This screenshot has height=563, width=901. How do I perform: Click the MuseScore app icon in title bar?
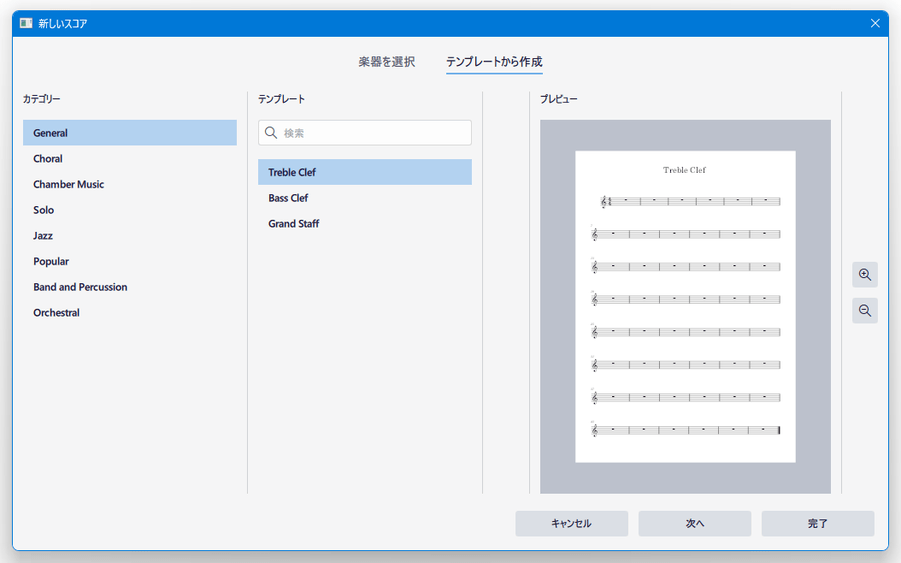(x=26, y=23)
